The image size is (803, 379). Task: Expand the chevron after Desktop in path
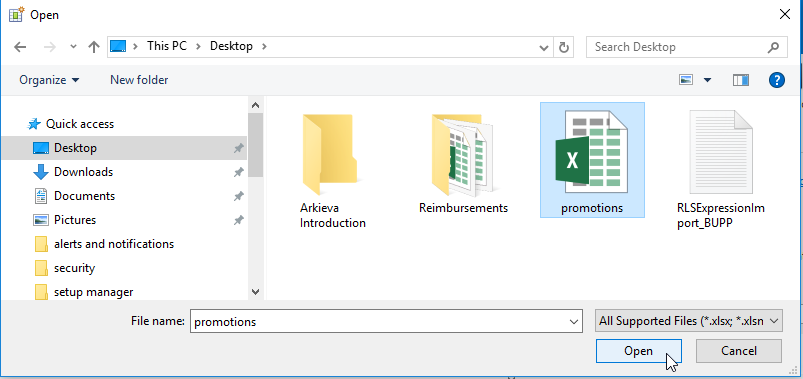(x=264, y=47)
